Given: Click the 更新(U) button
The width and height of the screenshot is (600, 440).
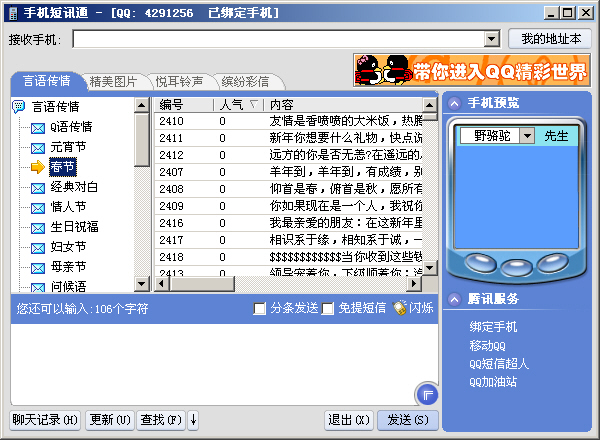Looking at the screenshot, I should 110,420.
